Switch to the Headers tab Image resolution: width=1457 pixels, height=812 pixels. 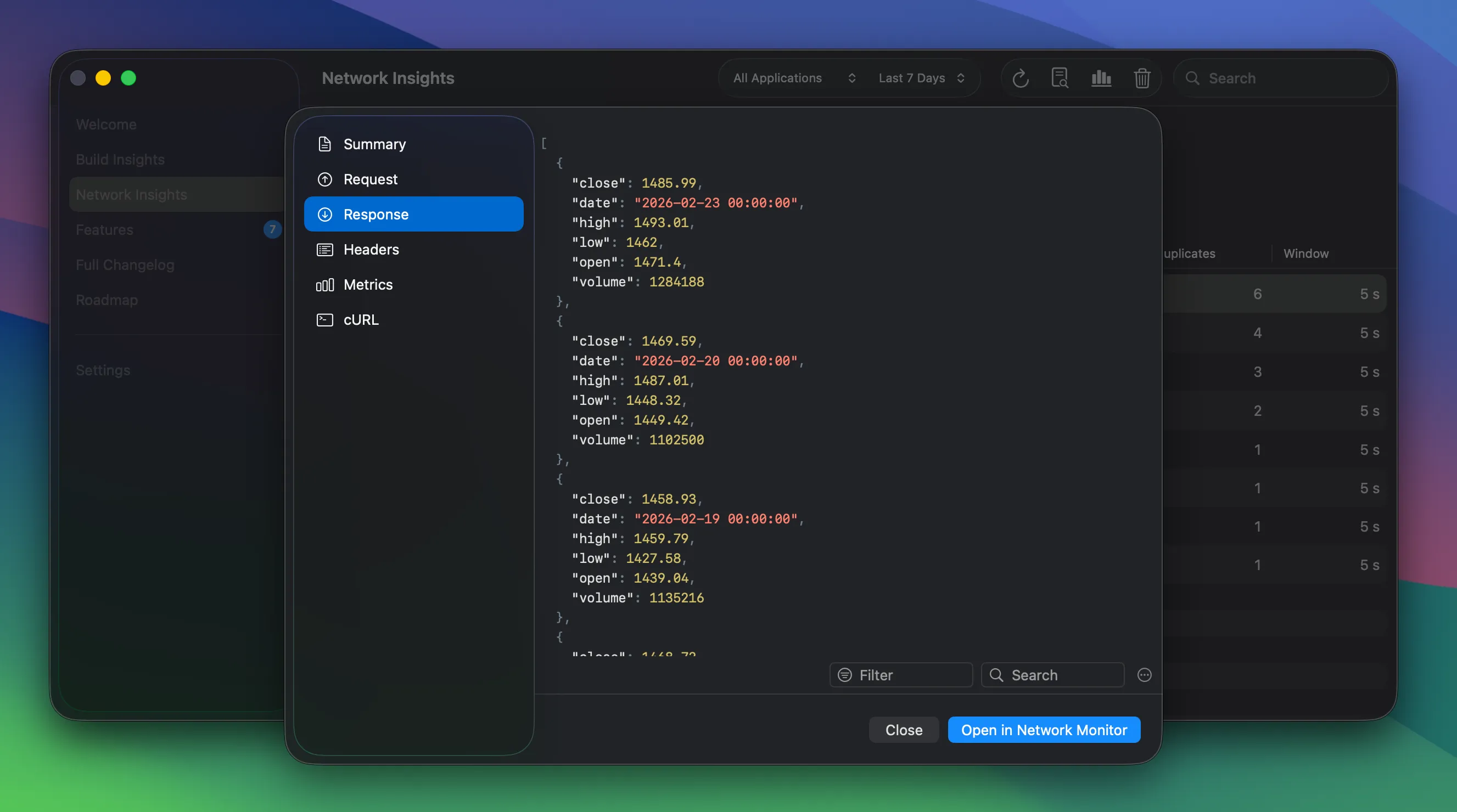(372, 249)
